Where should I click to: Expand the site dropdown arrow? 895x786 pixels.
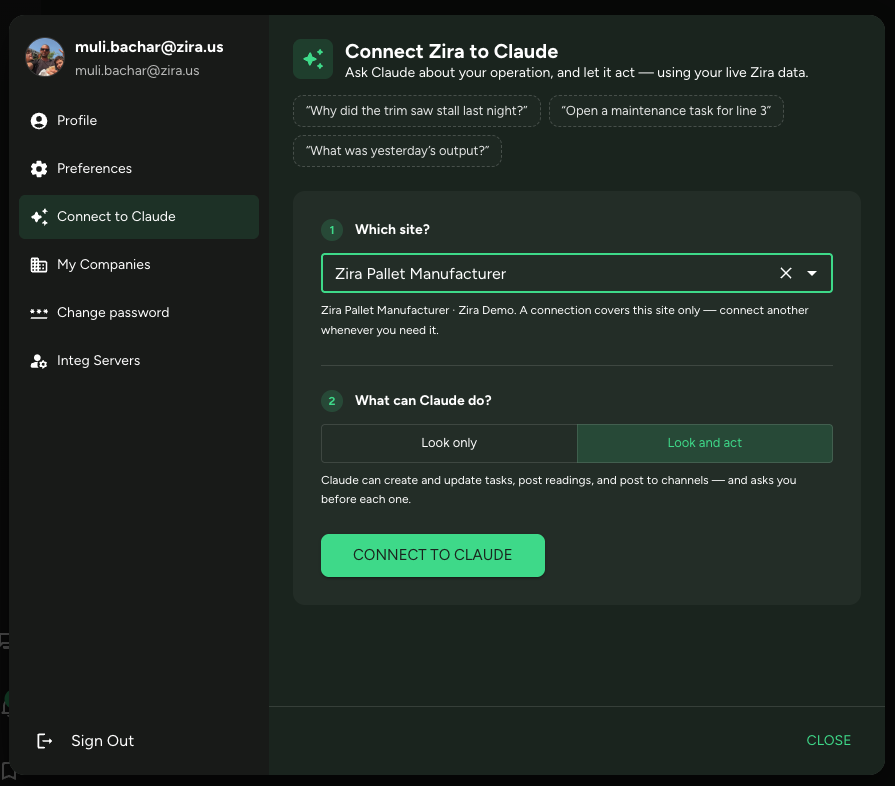coord(812,273)
